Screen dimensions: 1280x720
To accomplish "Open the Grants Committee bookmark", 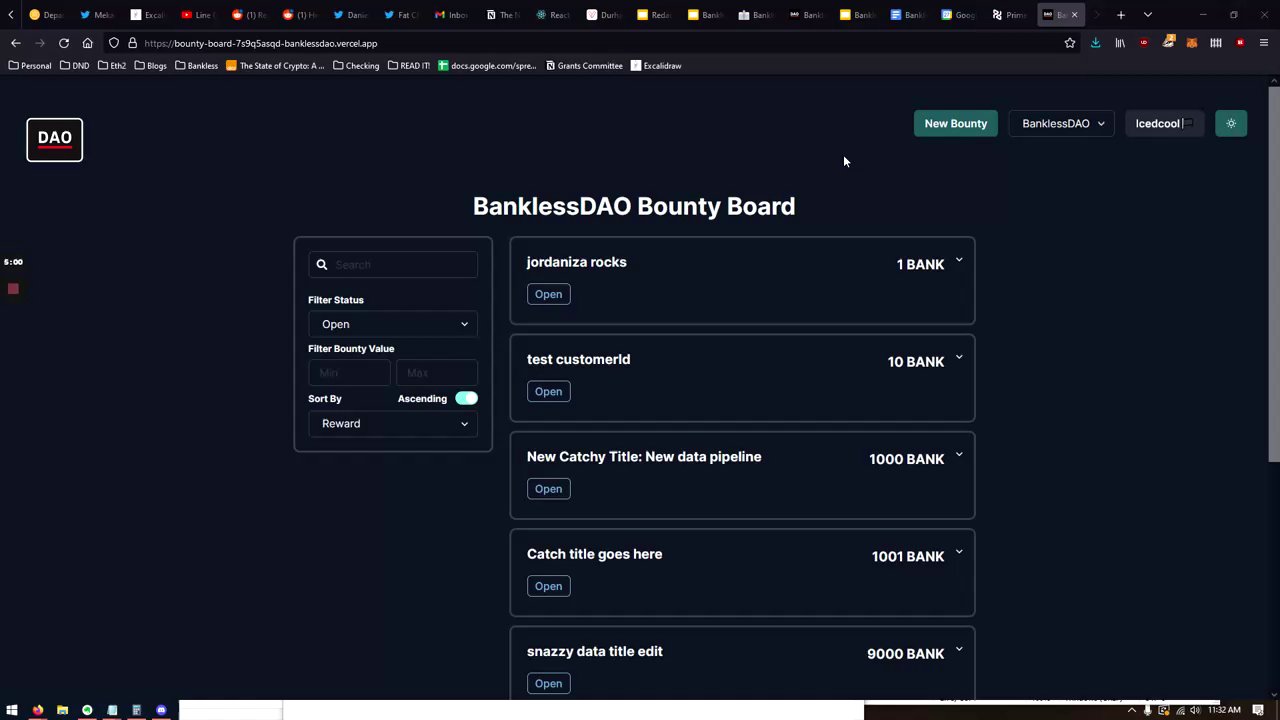I will click(584, 66).
